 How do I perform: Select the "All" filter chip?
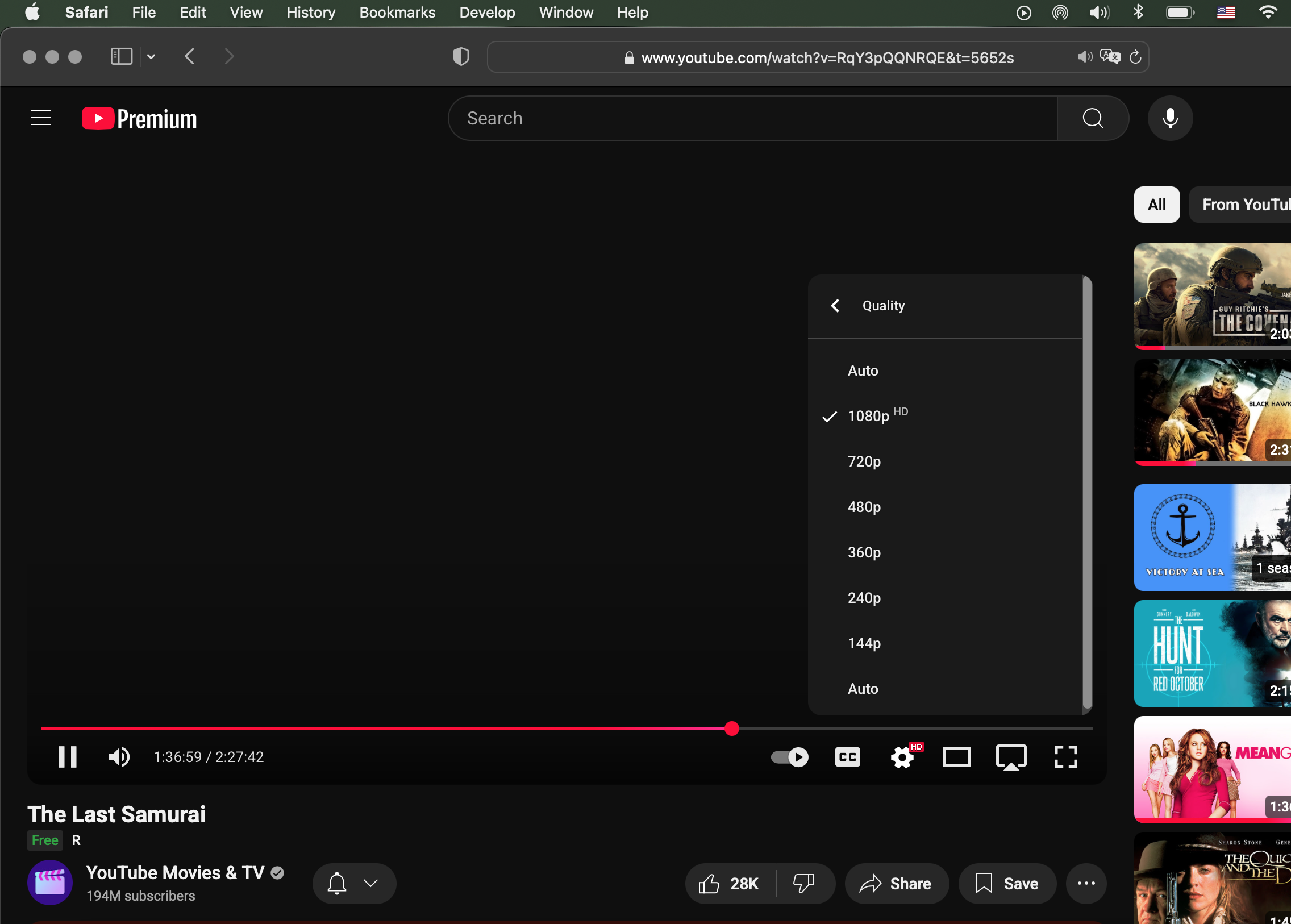(1156, 205)
